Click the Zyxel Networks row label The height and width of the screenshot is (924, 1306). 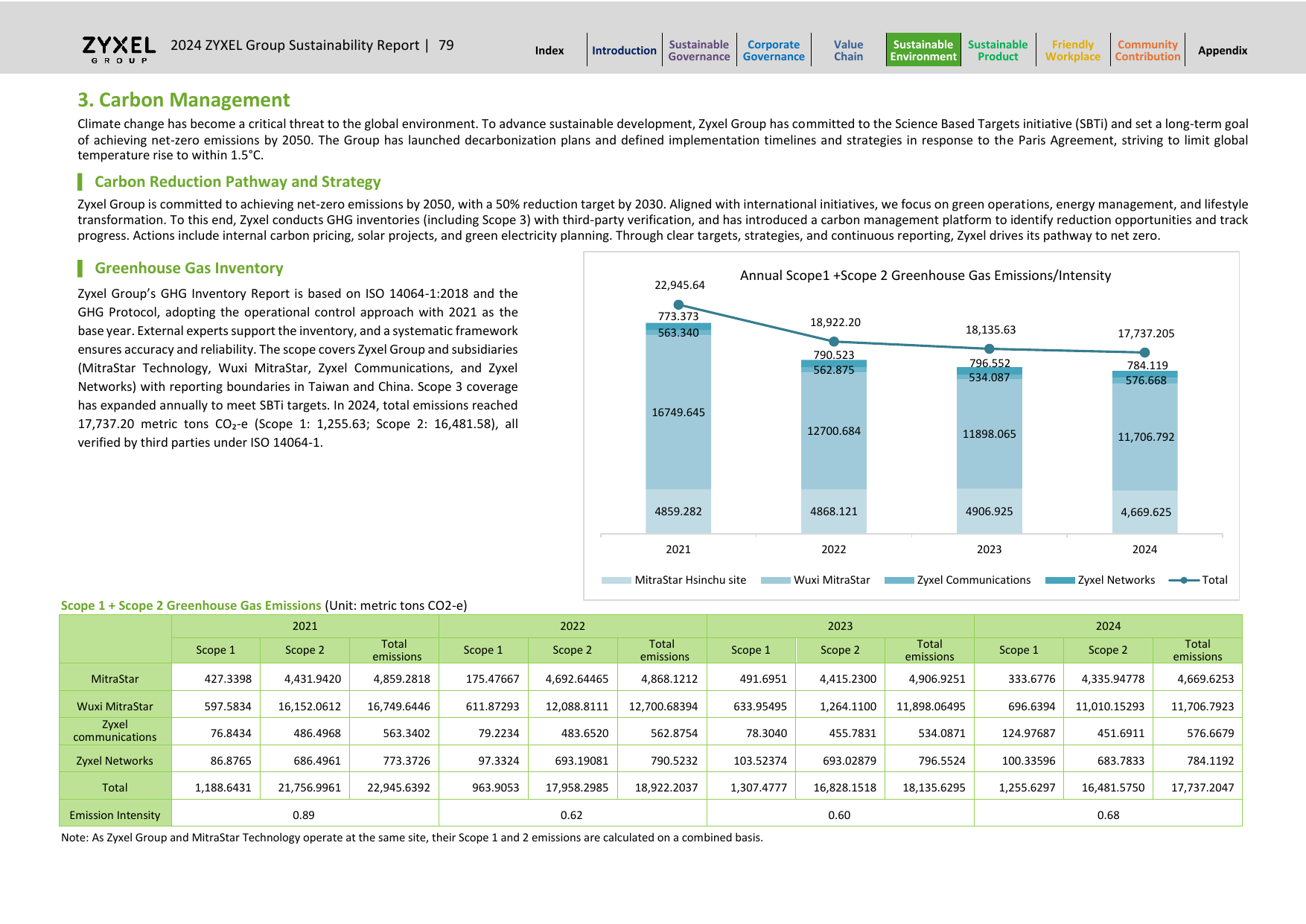point(115,760)
